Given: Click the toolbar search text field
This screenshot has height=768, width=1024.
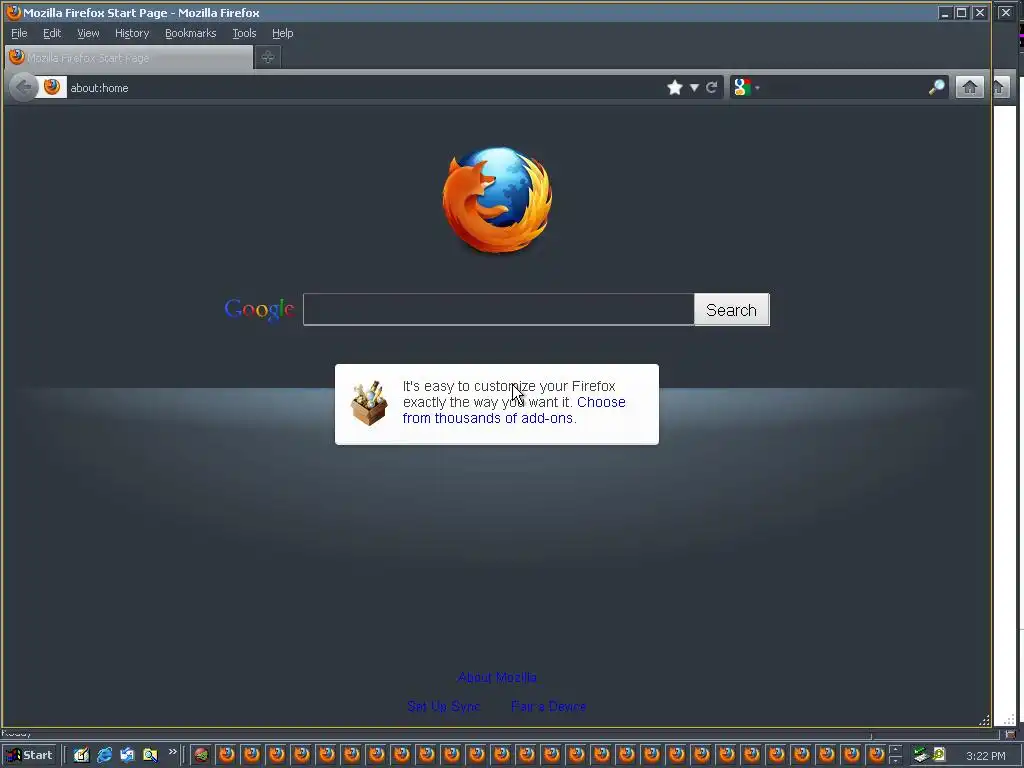Looking at the screenshot, I should [x=844, y=88].
